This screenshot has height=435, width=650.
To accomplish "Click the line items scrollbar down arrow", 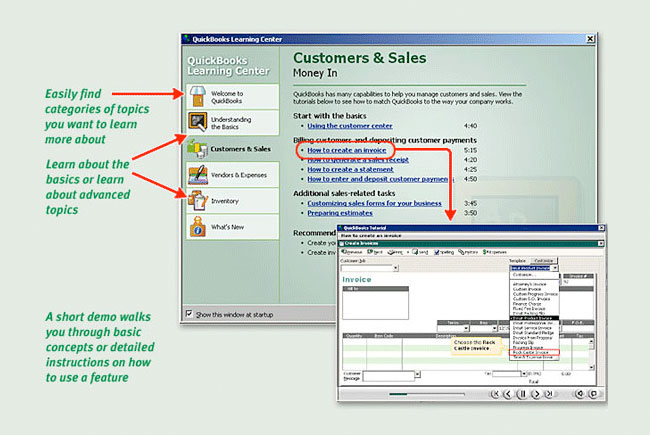I will pos(592,367).
